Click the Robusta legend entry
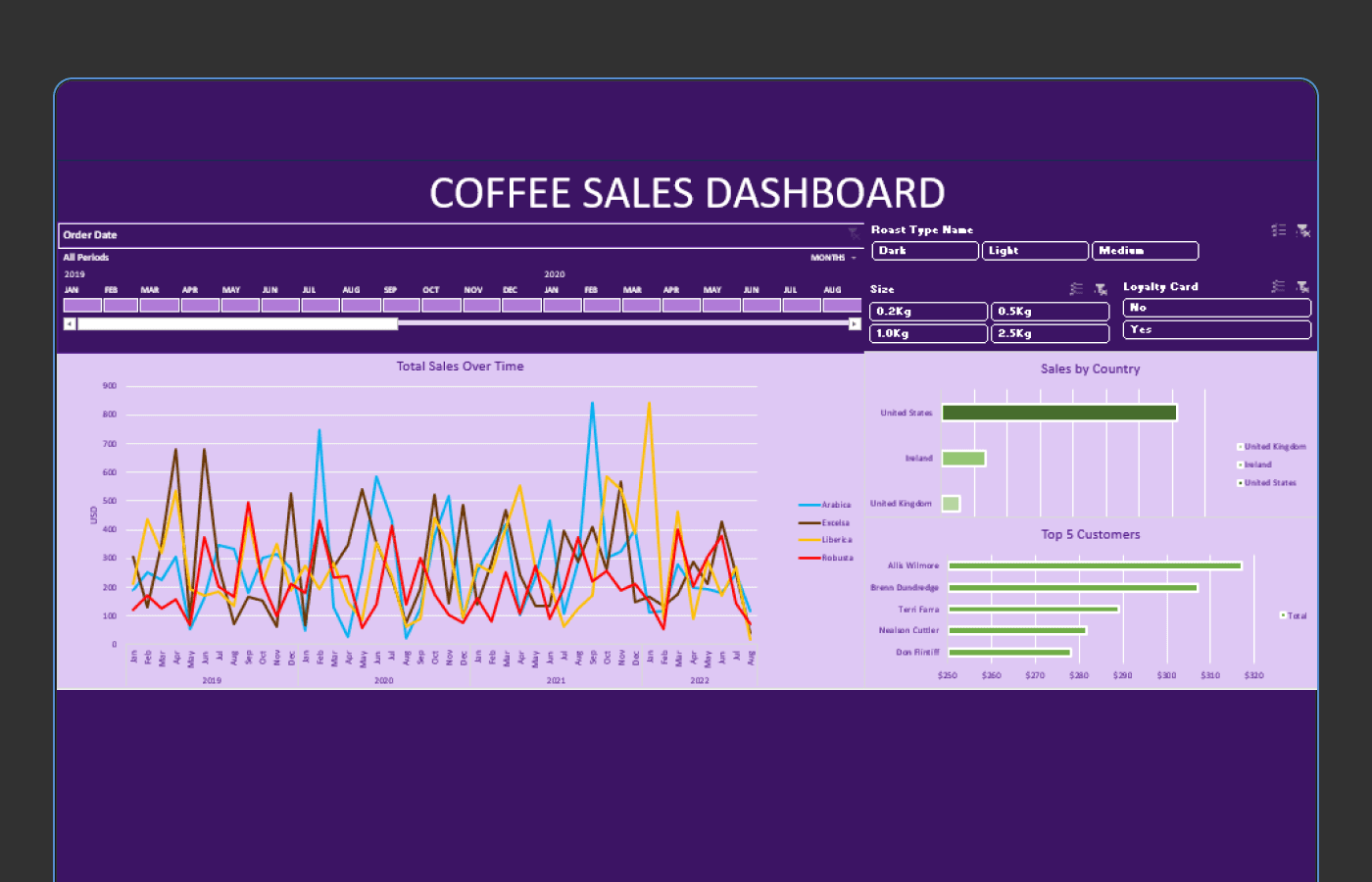1372x882 pixels. (826, 558)
